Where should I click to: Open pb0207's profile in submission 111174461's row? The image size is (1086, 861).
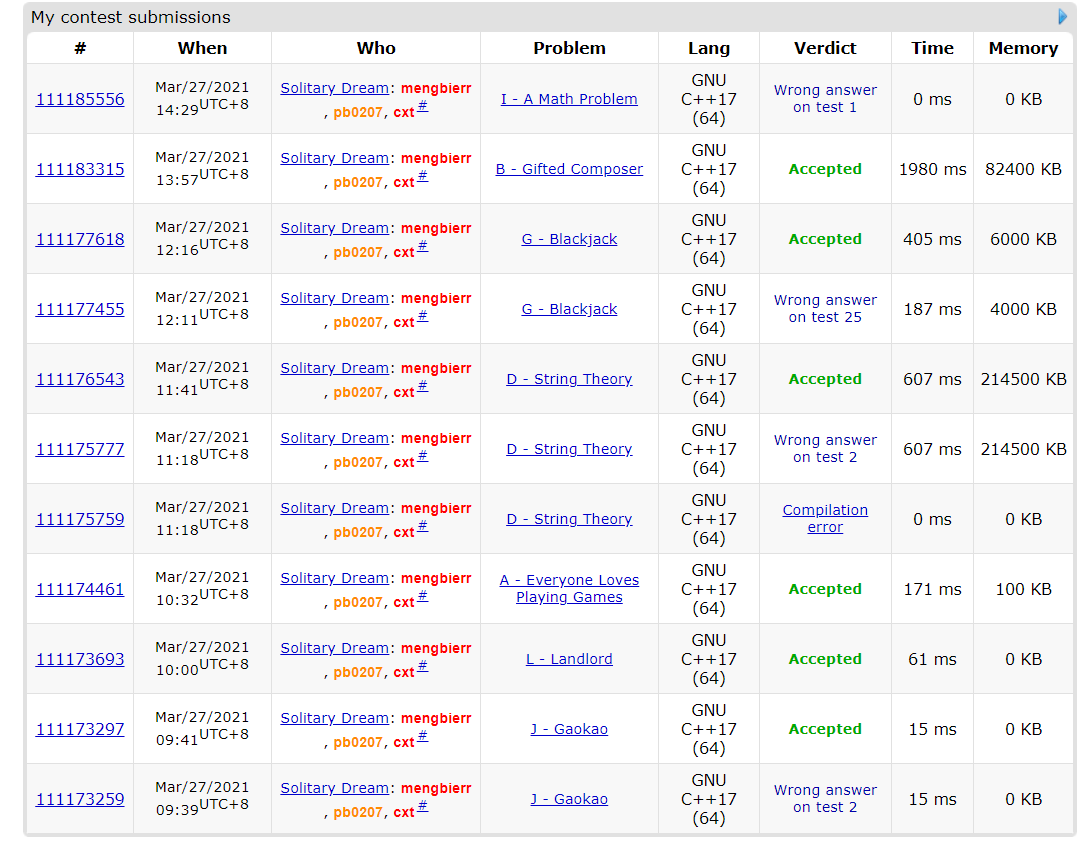point(358,602)
